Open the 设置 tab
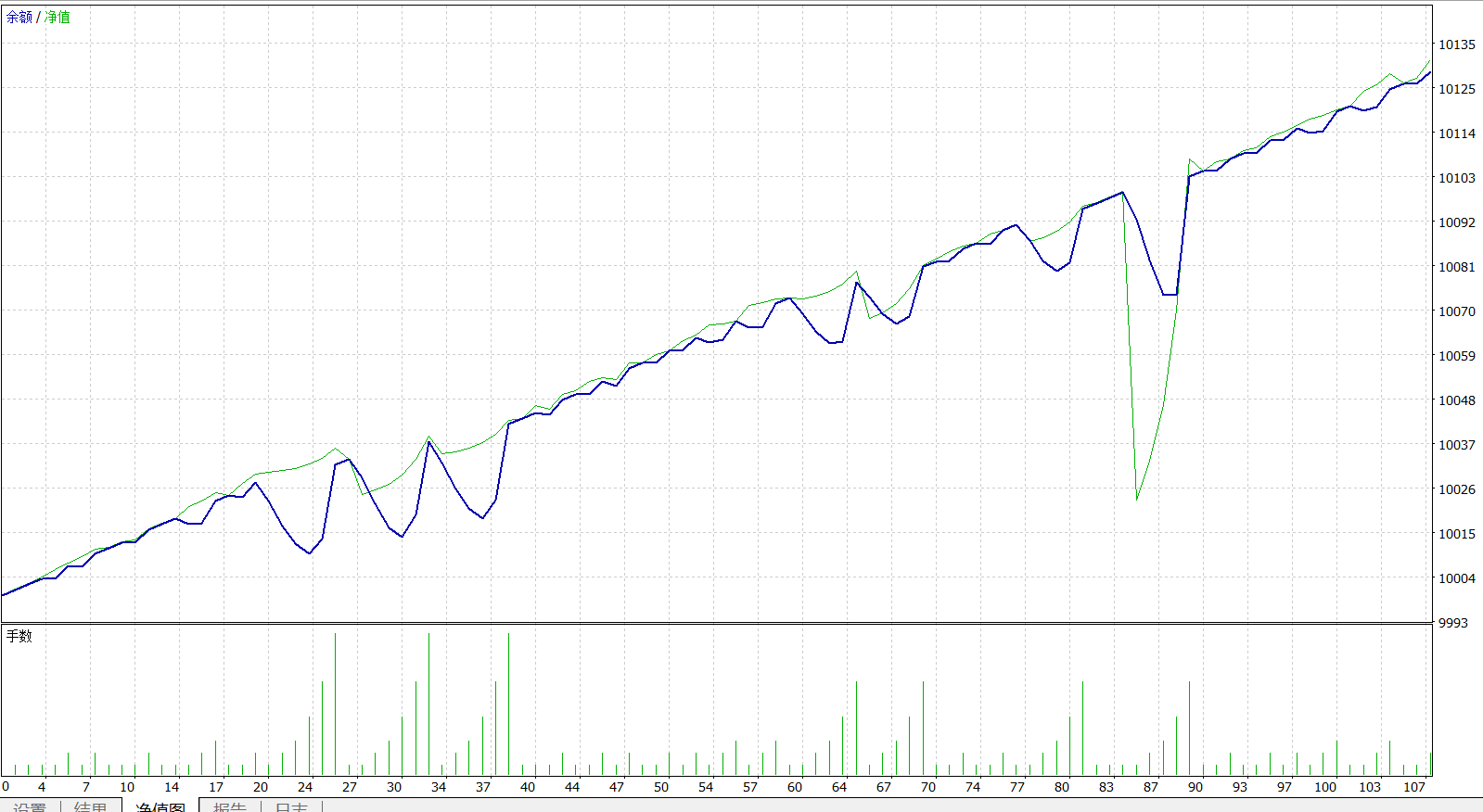This screenshot has width=1483, height=812. click(30, 806)
